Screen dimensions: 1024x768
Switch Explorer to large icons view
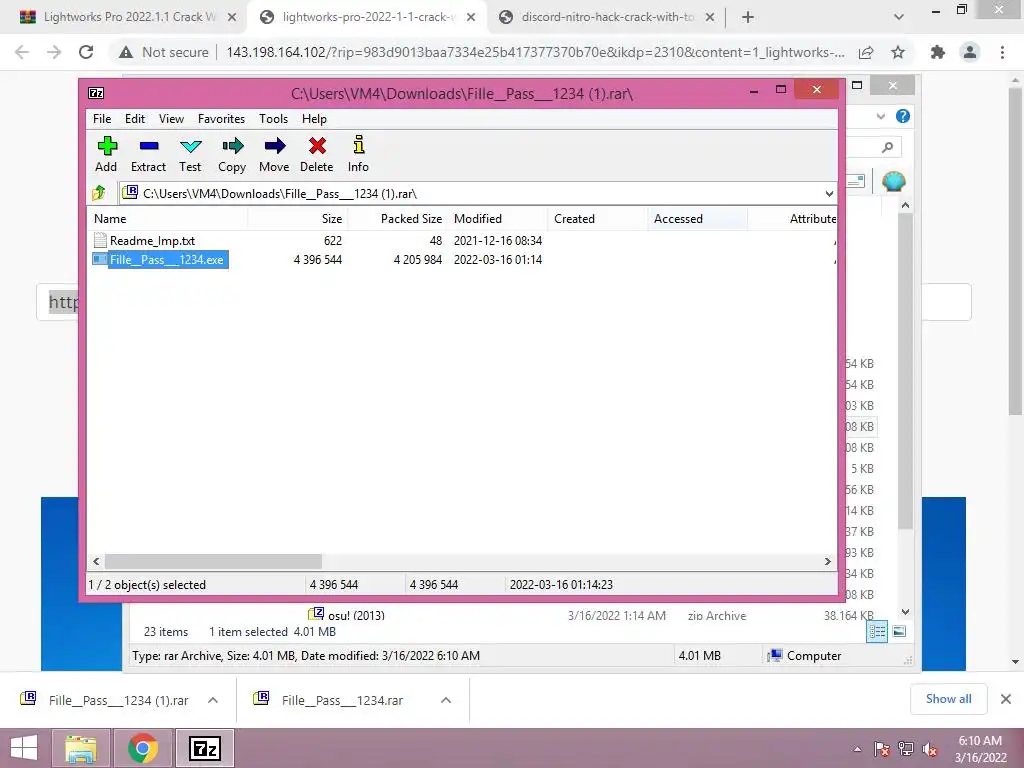point(899,632)
